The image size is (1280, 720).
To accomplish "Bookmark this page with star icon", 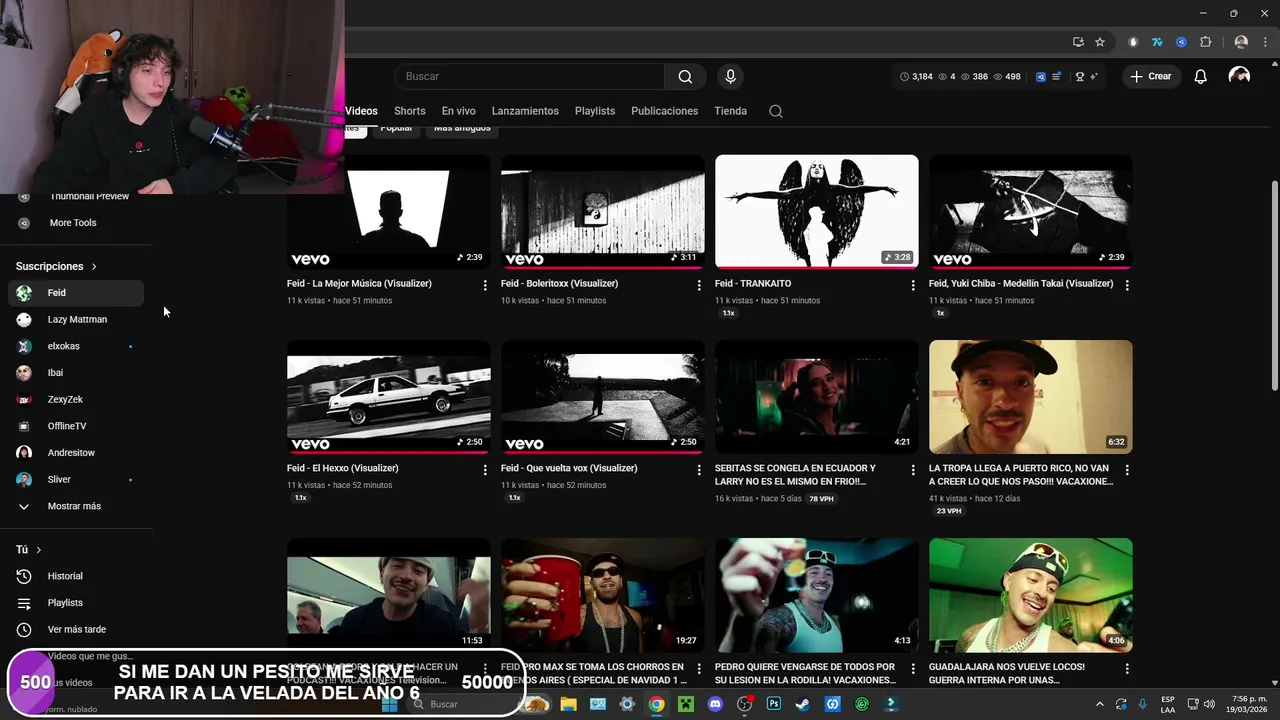I will (x=1100, y=42).
